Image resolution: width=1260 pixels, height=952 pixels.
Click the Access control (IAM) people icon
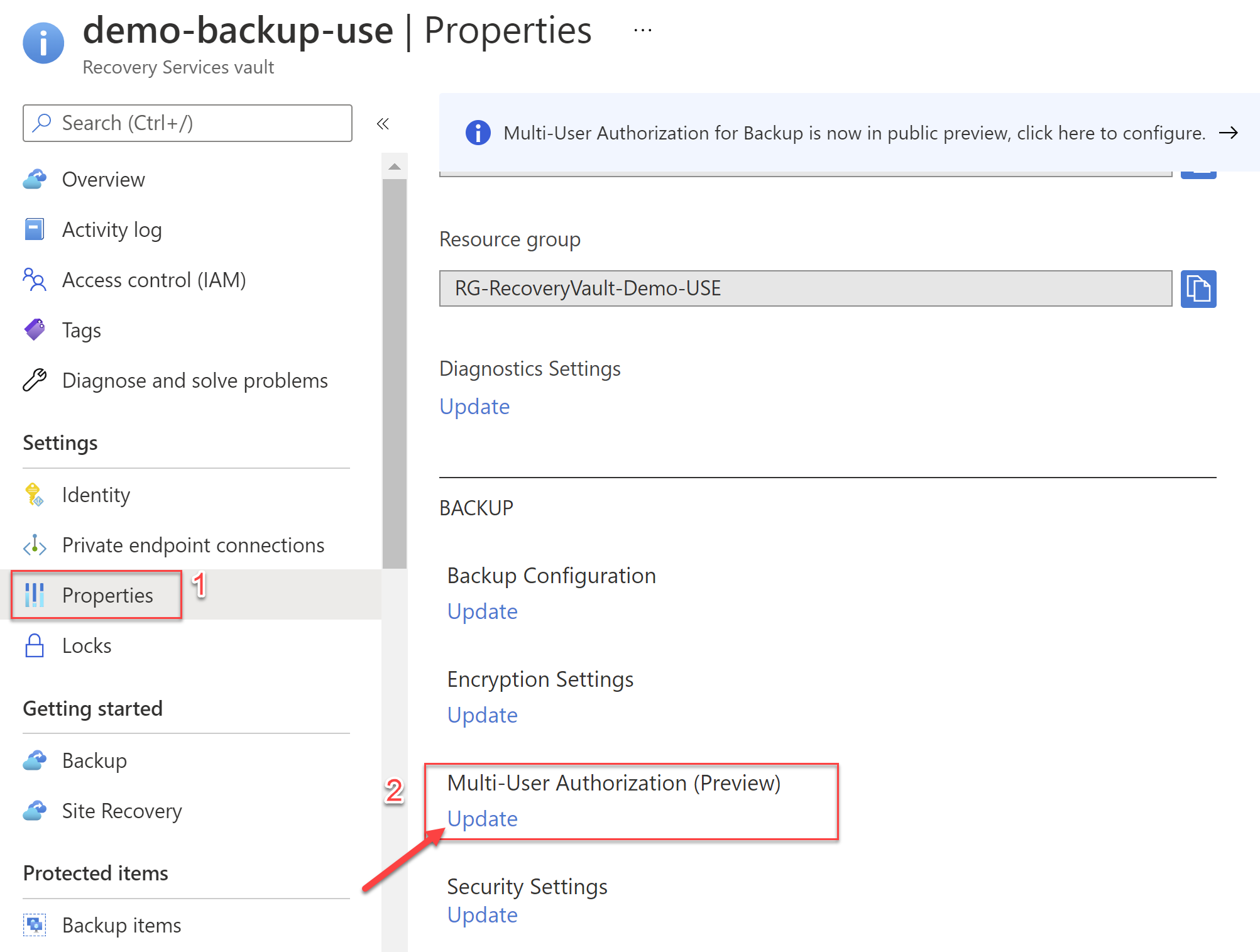click(x=35, y=280)
